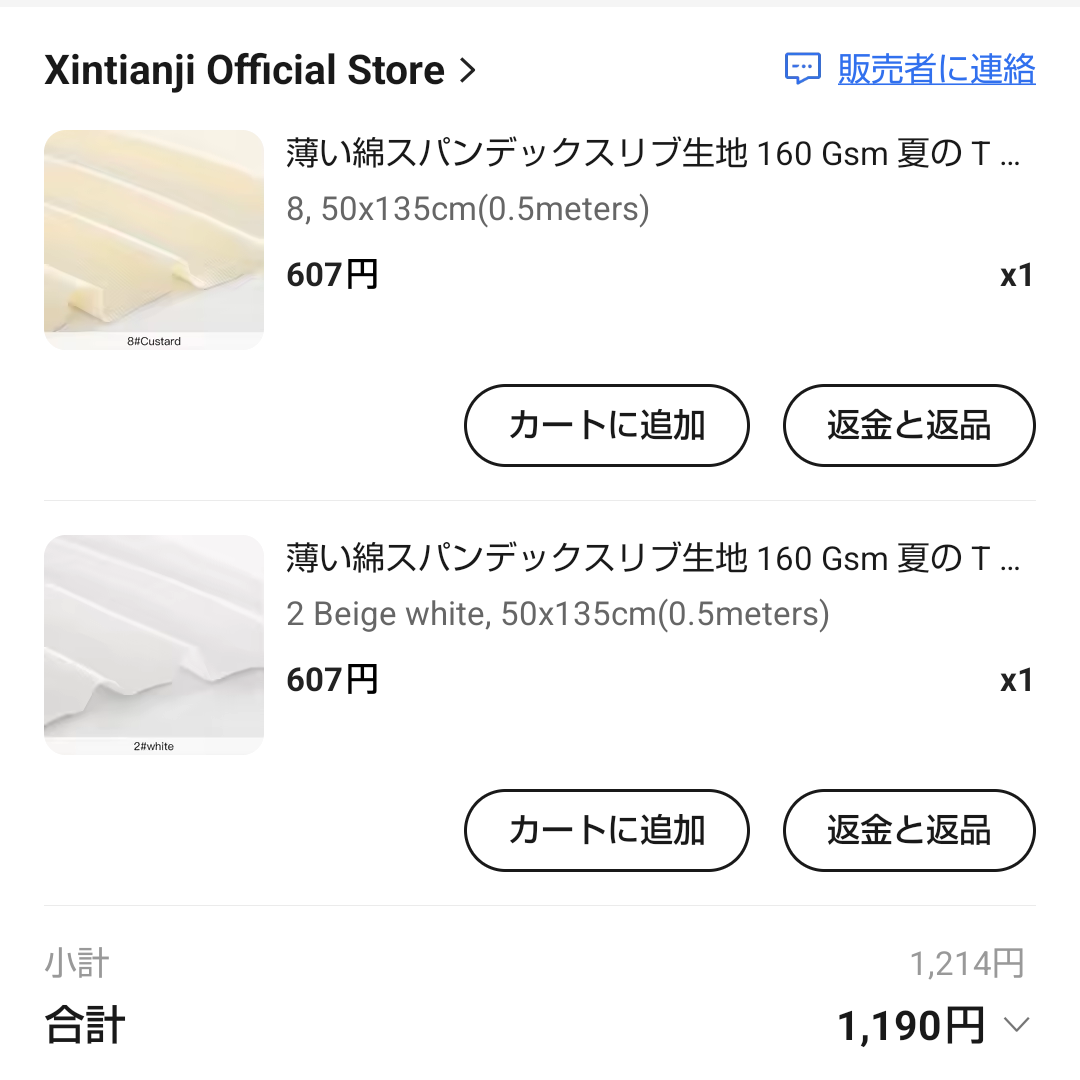Expand the 合計 price breakdown chevron

(x=1016, y=1025)
